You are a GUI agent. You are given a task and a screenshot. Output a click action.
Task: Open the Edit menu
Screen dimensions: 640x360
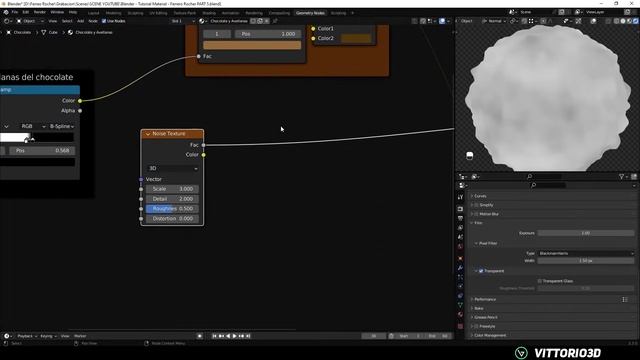pos(26,12)
